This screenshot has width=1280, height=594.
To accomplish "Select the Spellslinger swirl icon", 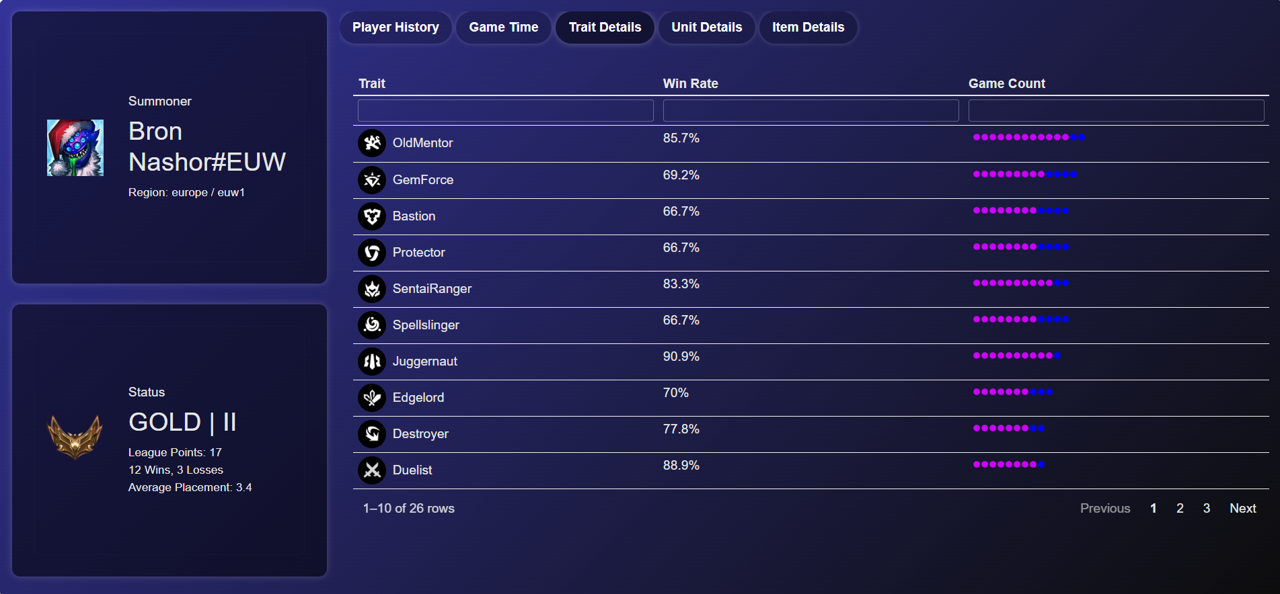I will click(x=372, y=325).
